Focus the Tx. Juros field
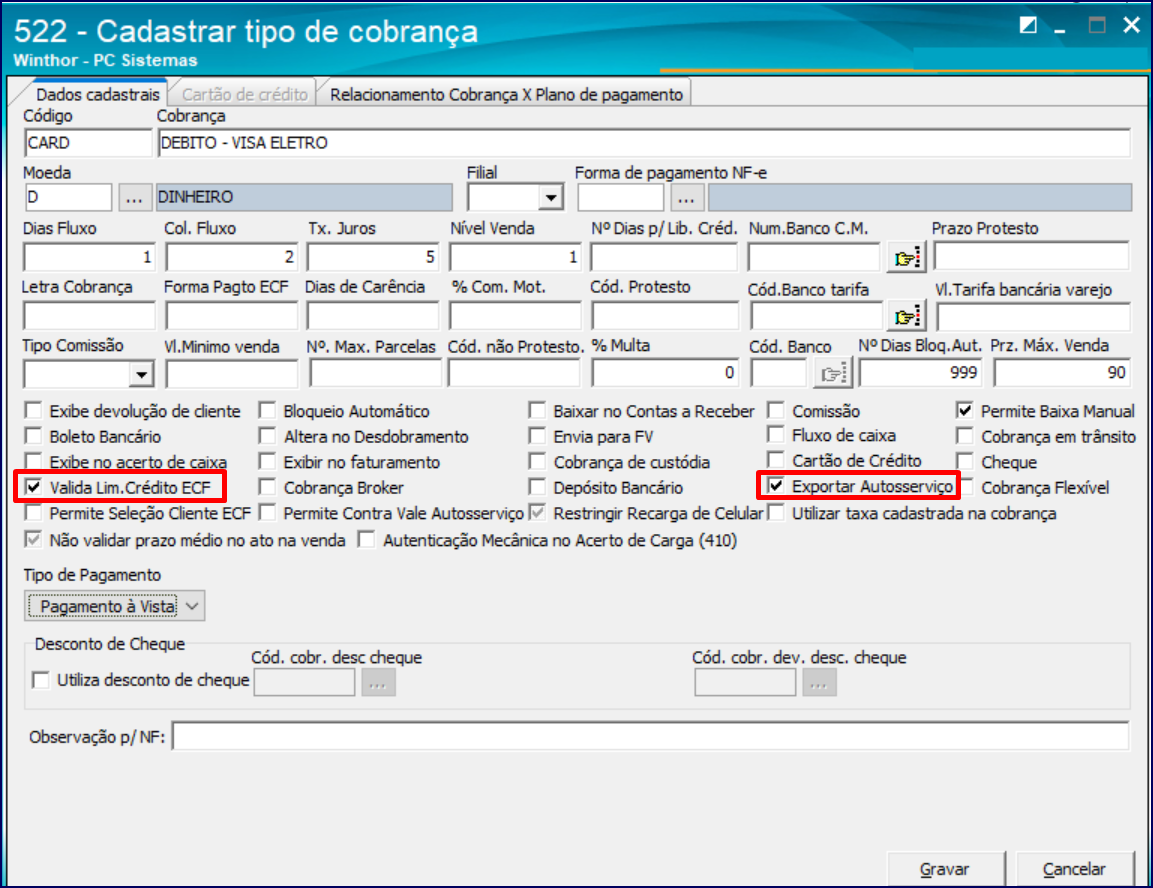This screenshot has height=888, width=1153. [x=373, y=257]
